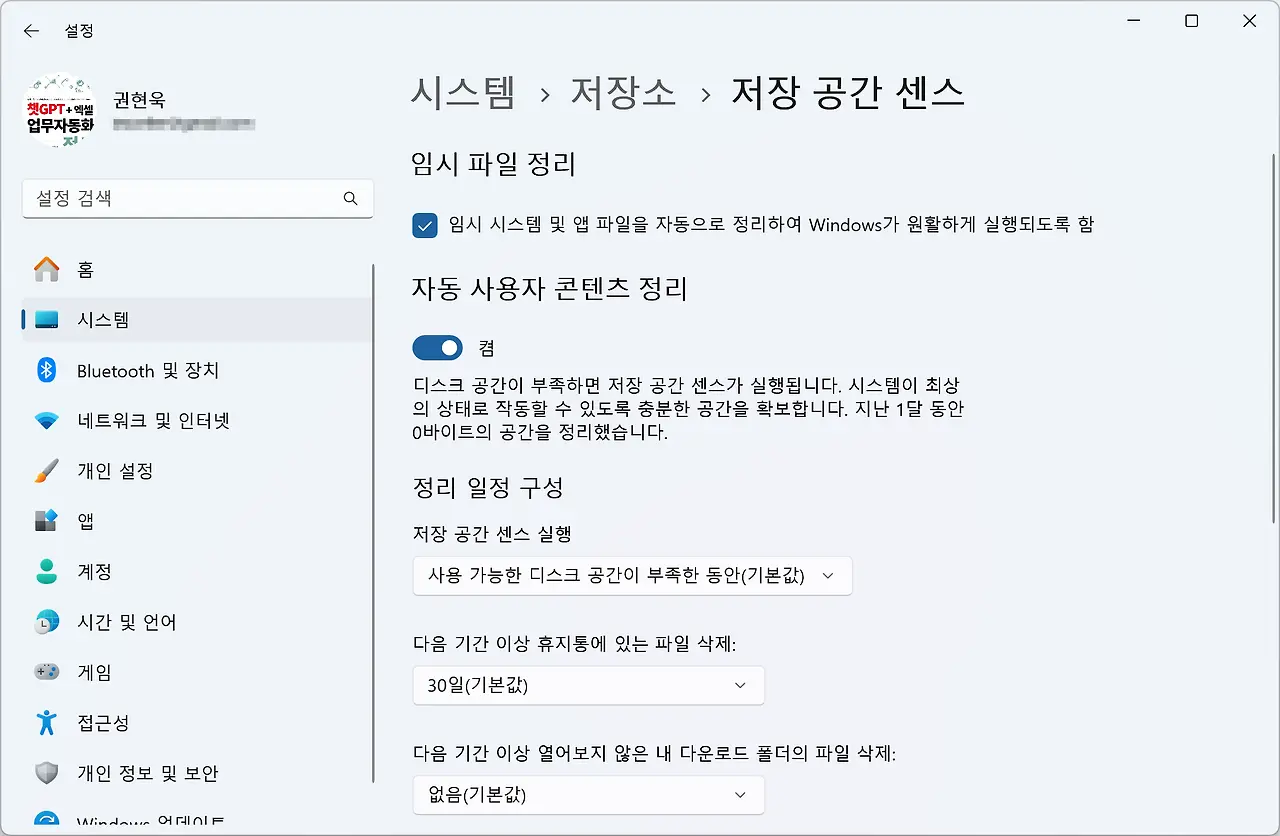
Task: Click the 개인 설정 brush icon
Action: 48,470
